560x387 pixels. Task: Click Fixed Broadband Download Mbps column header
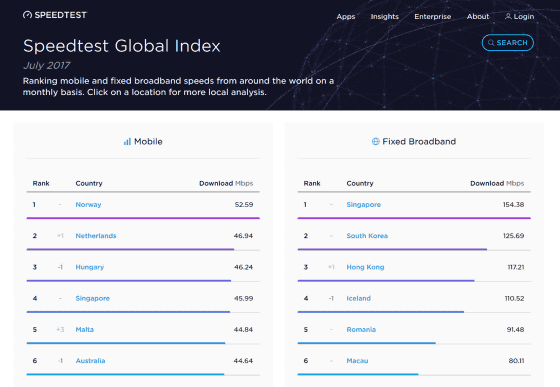(497, 183)
